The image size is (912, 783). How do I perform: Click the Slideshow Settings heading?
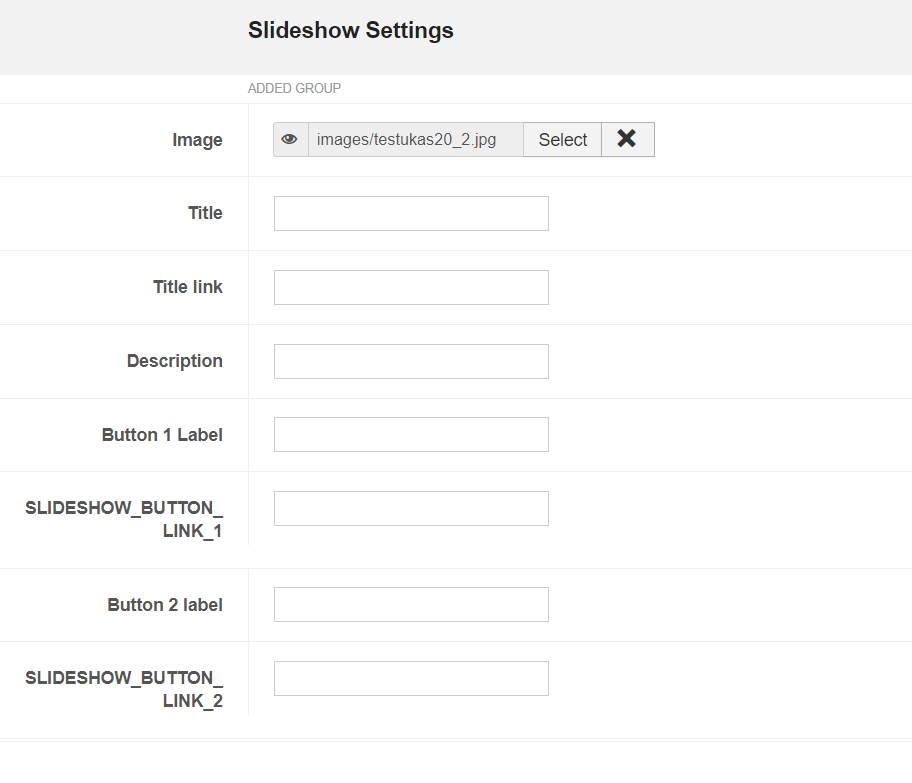351,31
